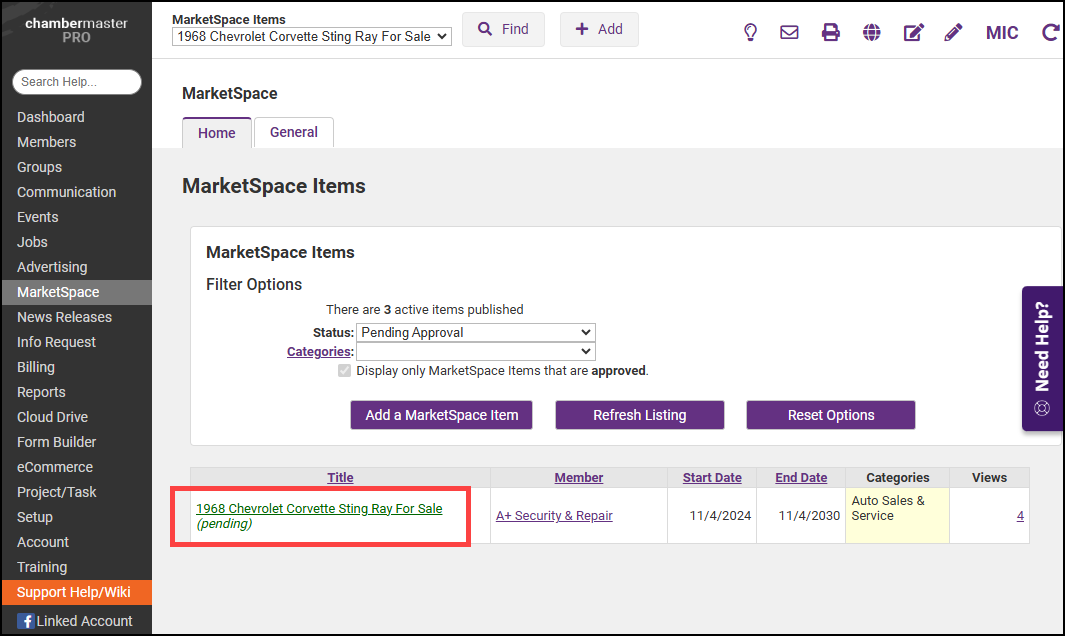Viewport: 1065px width, 636px height.
Task: Click the Facebook Linked Account icon
Action: 26,621
